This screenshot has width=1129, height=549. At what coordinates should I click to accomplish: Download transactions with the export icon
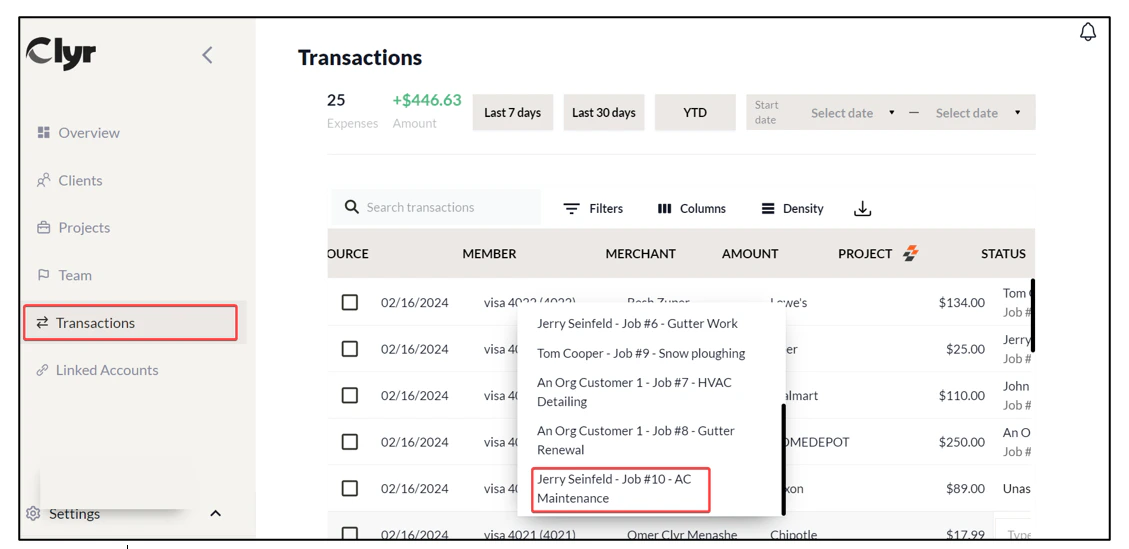pos(863,209)
